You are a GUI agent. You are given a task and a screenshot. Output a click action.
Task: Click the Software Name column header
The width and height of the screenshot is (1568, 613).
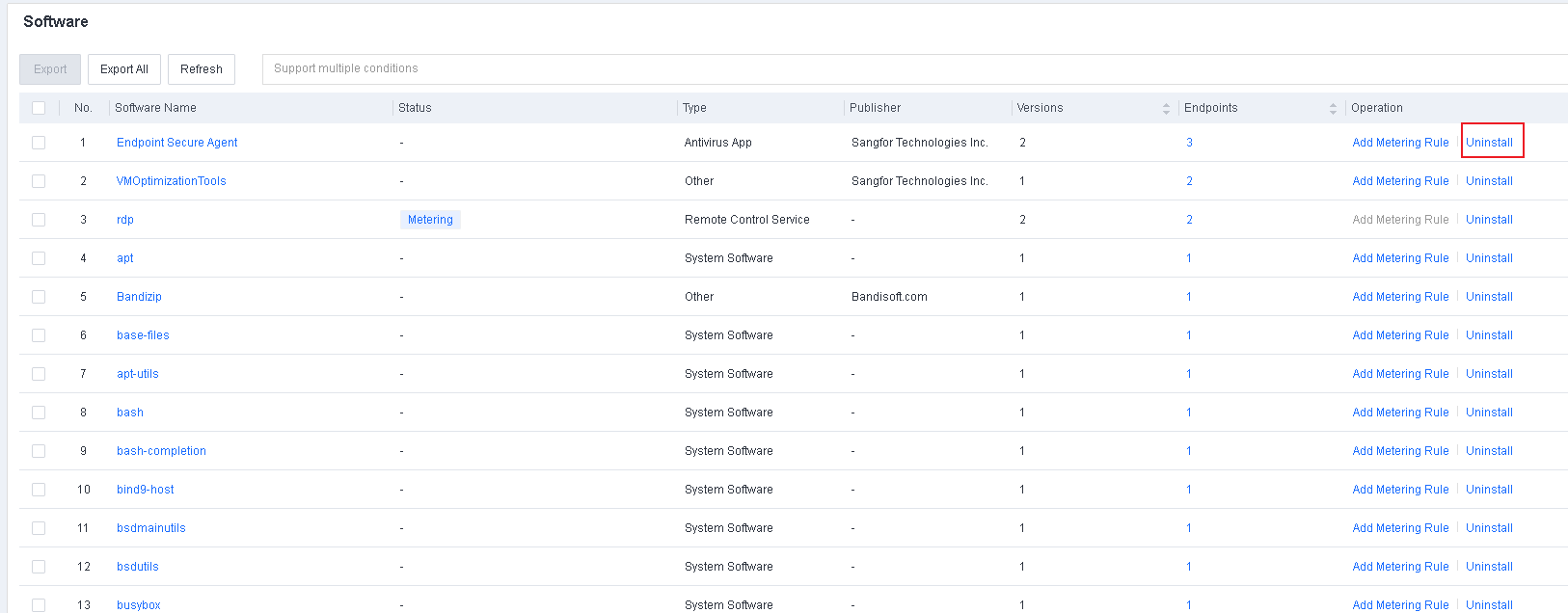coord(155,108)
